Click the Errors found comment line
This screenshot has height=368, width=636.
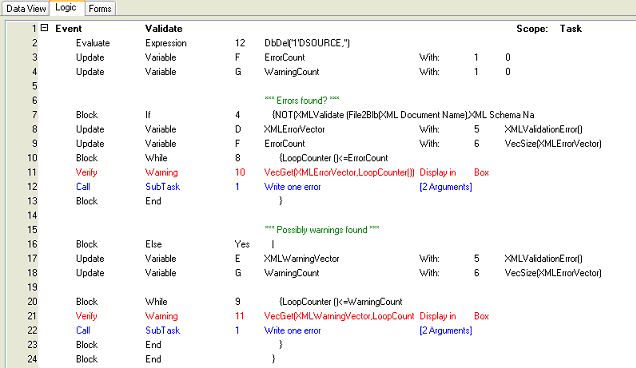[302, 101]
